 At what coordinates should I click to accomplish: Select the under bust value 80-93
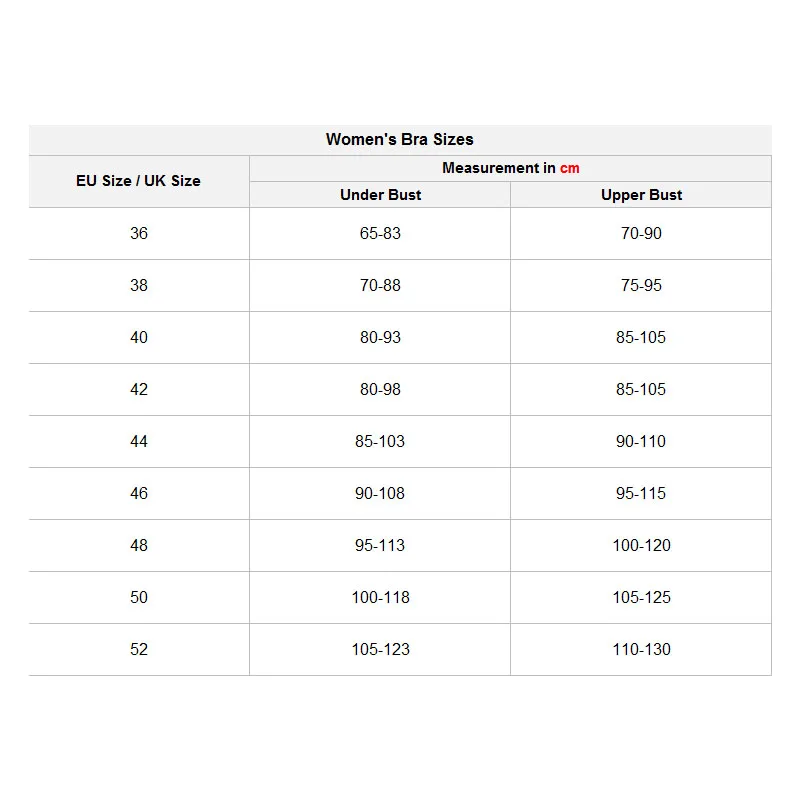[380, 337]
